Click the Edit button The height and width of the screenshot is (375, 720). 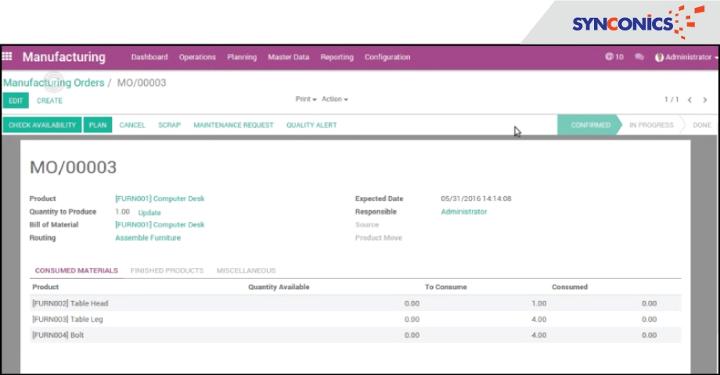pyautogui.click(x=16, y=101)
